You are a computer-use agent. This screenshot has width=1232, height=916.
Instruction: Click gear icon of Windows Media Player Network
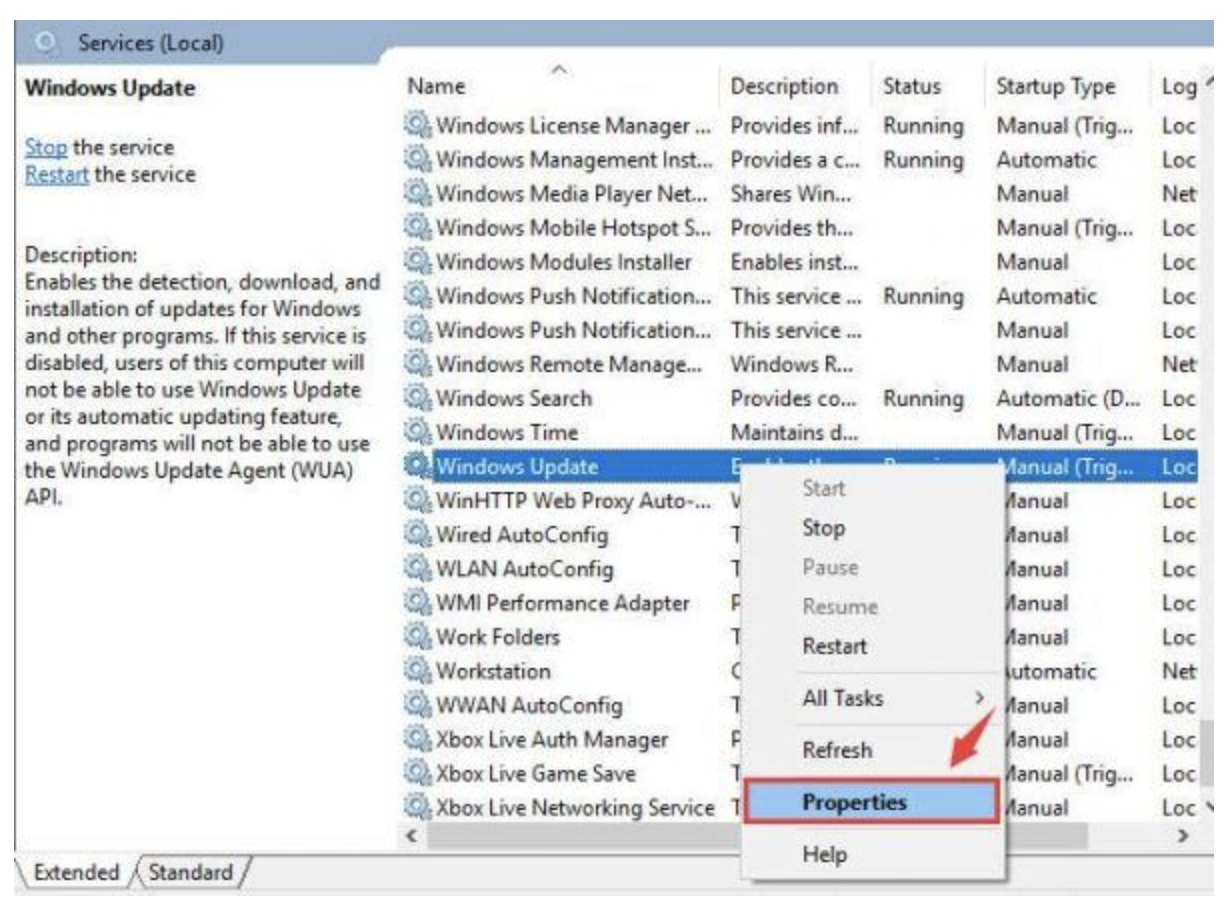[416, 194]
